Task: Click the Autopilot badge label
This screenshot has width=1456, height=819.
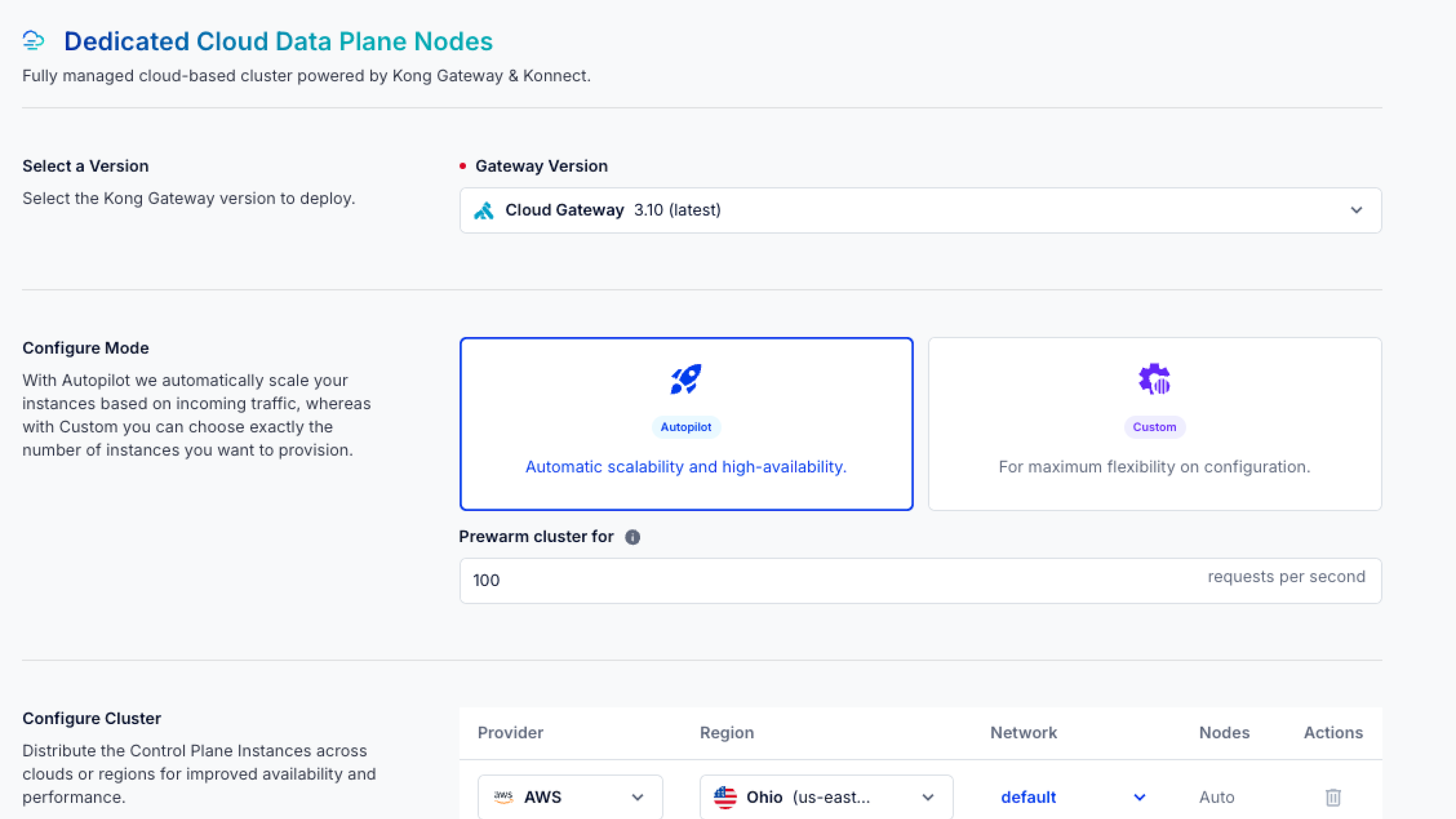Action: (686, 427)
